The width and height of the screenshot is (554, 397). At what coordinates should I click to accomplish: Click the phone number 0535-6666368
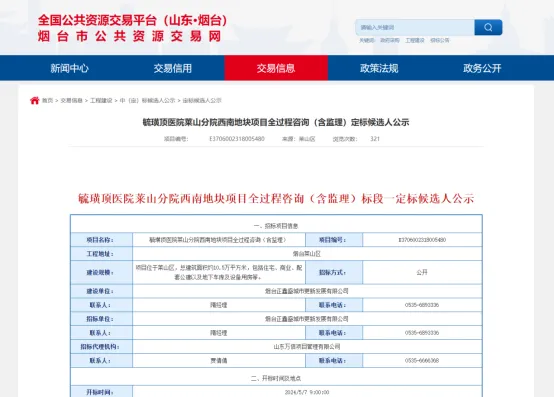422,361
